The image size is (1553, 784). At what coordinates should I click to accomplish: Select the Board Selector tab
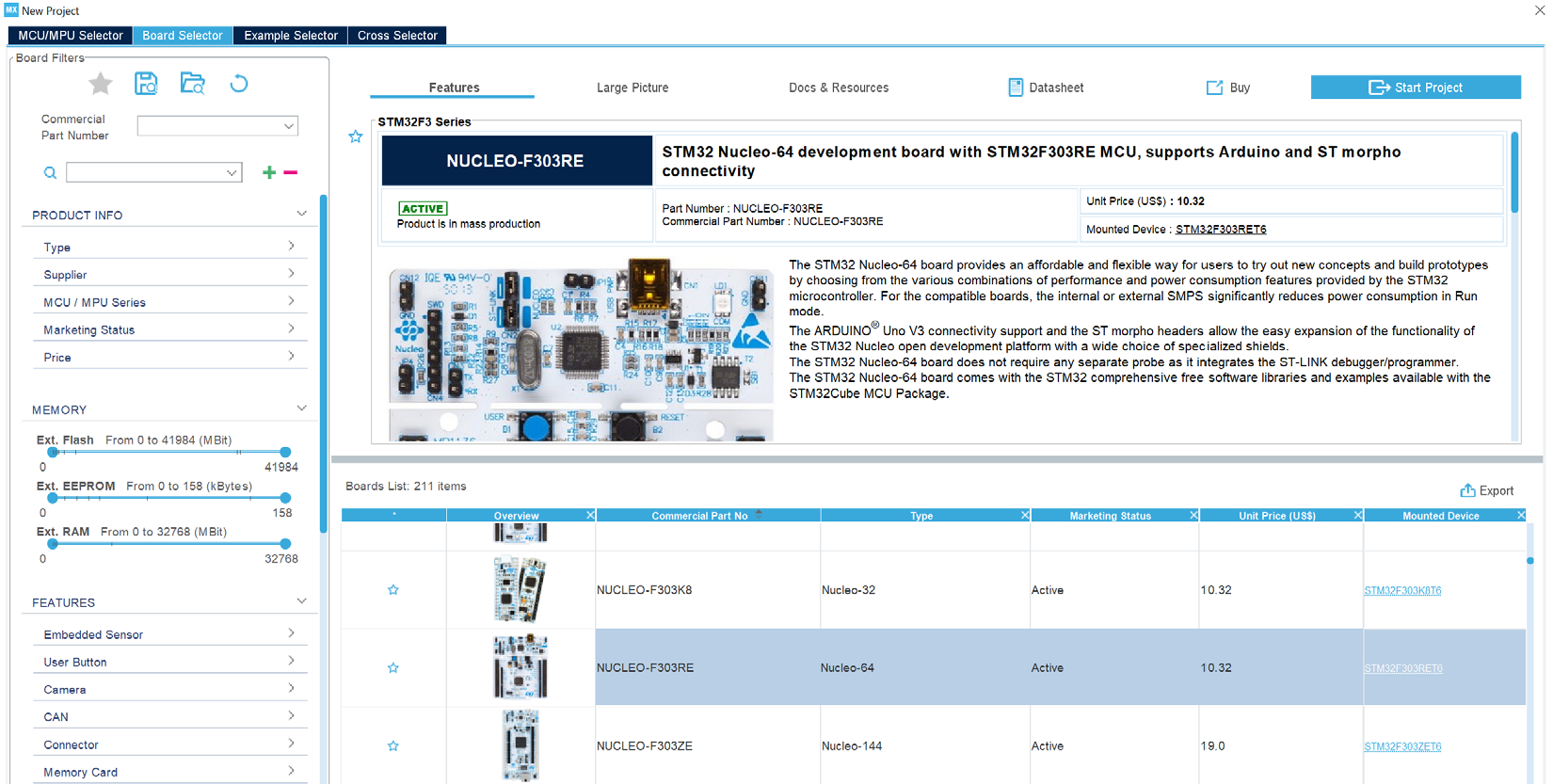click(x=183, y=36)
